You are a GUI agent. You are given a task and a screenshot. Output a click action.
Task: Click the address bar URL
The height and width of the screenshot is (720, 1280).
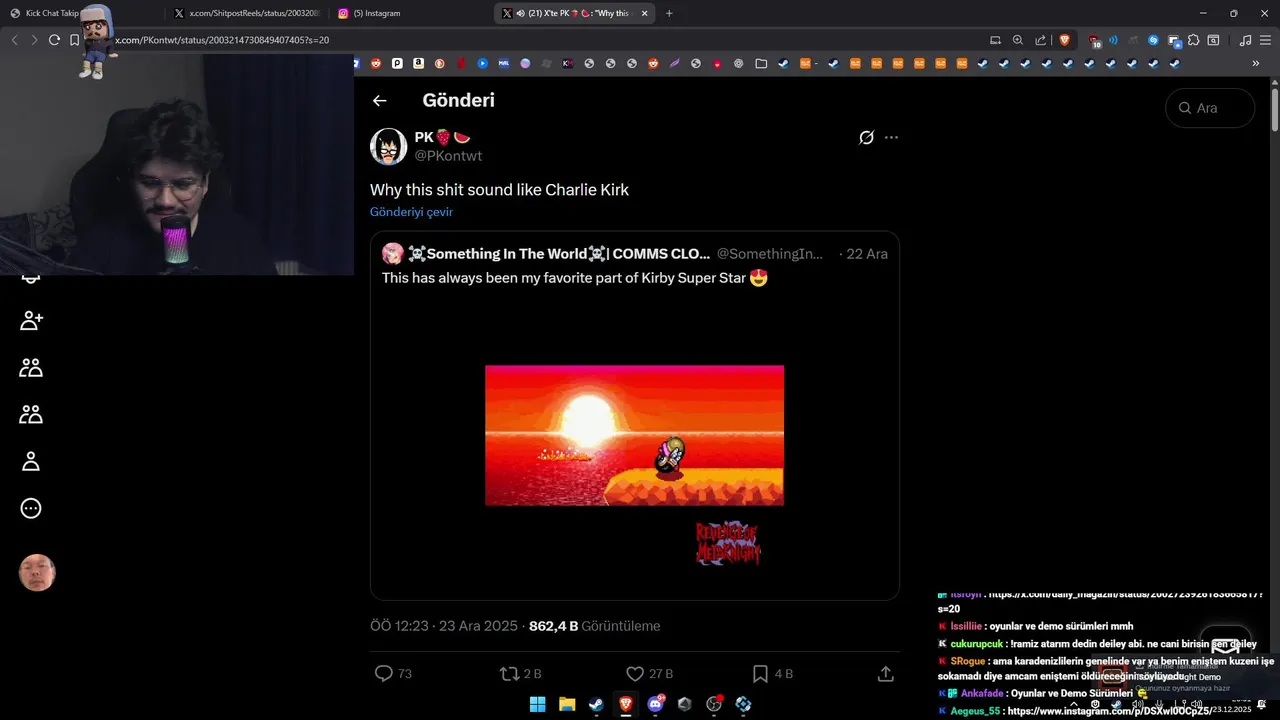click(x=222, y=40)
